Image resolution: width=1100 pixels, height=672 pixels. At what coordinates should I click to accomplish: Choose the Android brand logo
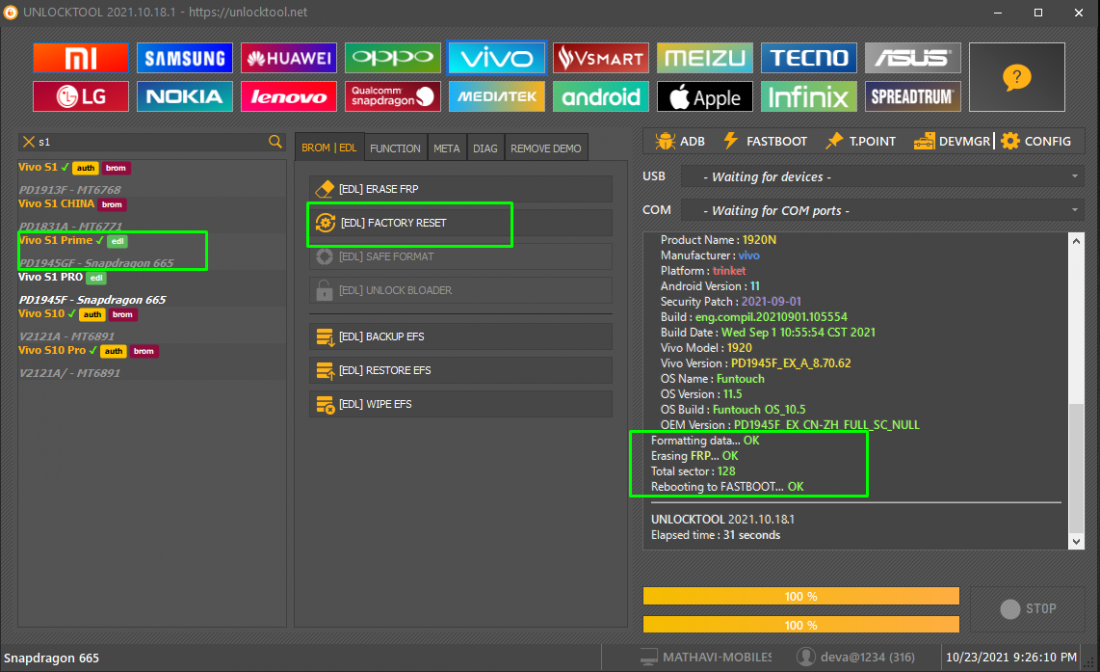pyautogui.click(x=601, y=97)
